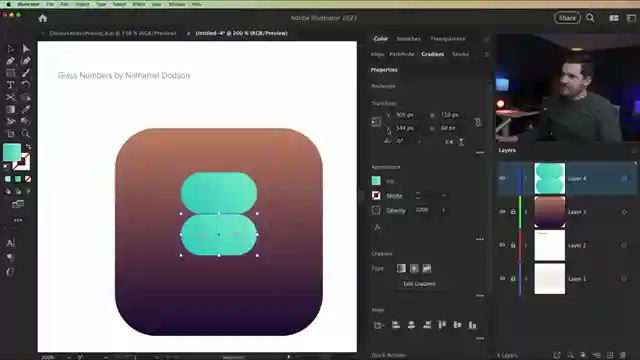This screenshot has height=360, width=640.
Task: Toggle constrain width and height proportions link
Action: click(478, 122)
